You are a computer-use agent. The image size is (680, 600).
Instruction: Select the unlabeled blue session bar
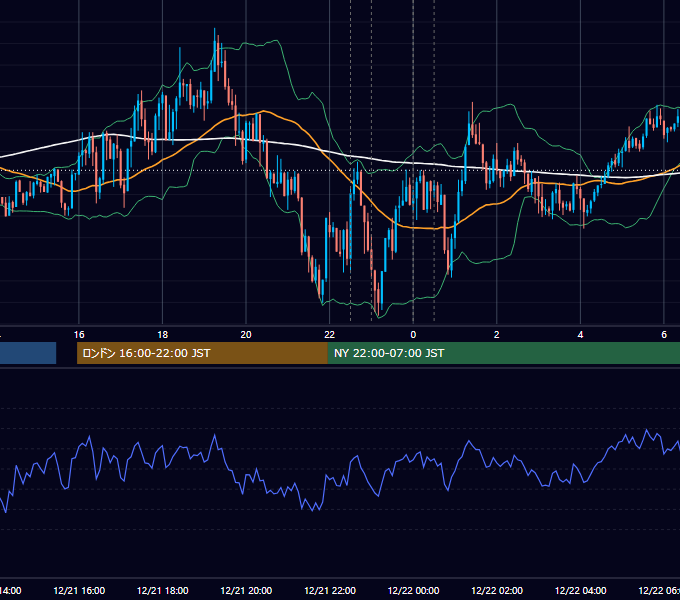coord(28,353)
